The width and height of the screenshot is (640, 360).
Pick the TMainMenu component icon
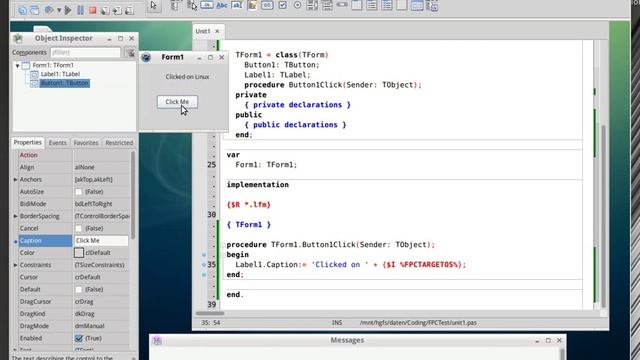click(175, 5)
